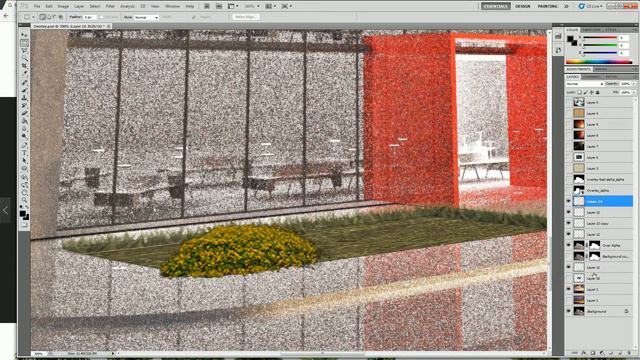The image size is (640, 360).
Task: Click Add layer mask icon
Action: [x=593, y=353]
